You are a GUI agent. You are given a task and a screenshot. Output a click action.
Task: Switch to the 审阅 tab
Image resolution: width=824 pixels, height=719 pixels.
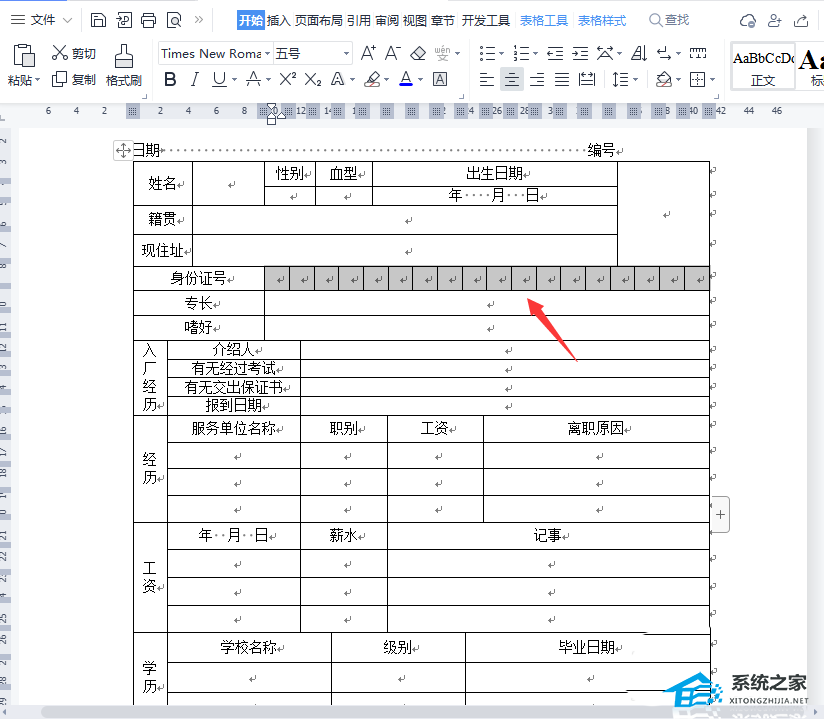387,20
